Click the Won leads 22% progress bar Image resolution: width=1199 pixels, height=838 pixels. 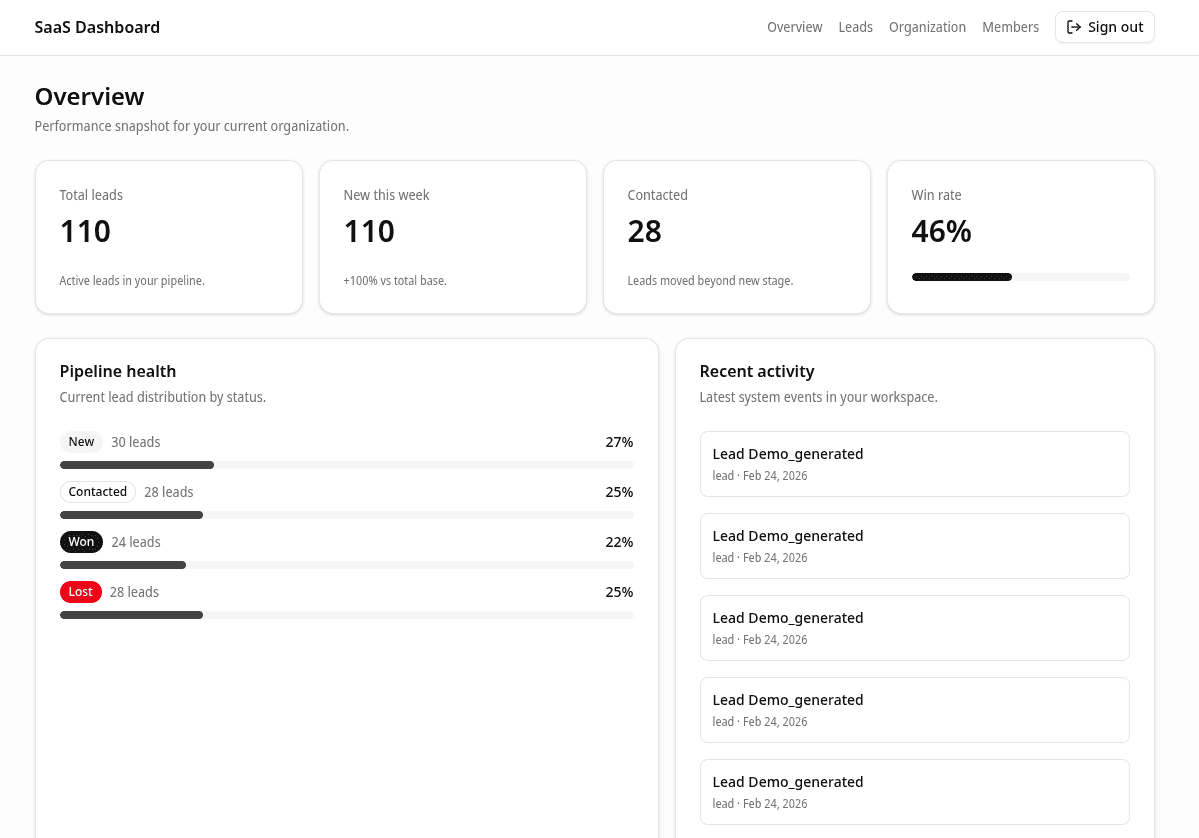(346, 565)
